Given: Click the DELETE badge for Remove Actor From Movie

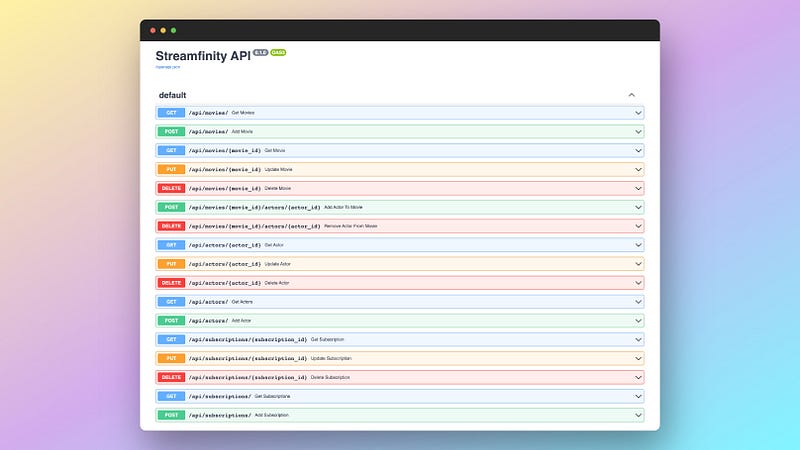Looking at the screenshot, I should pos(171,226).
